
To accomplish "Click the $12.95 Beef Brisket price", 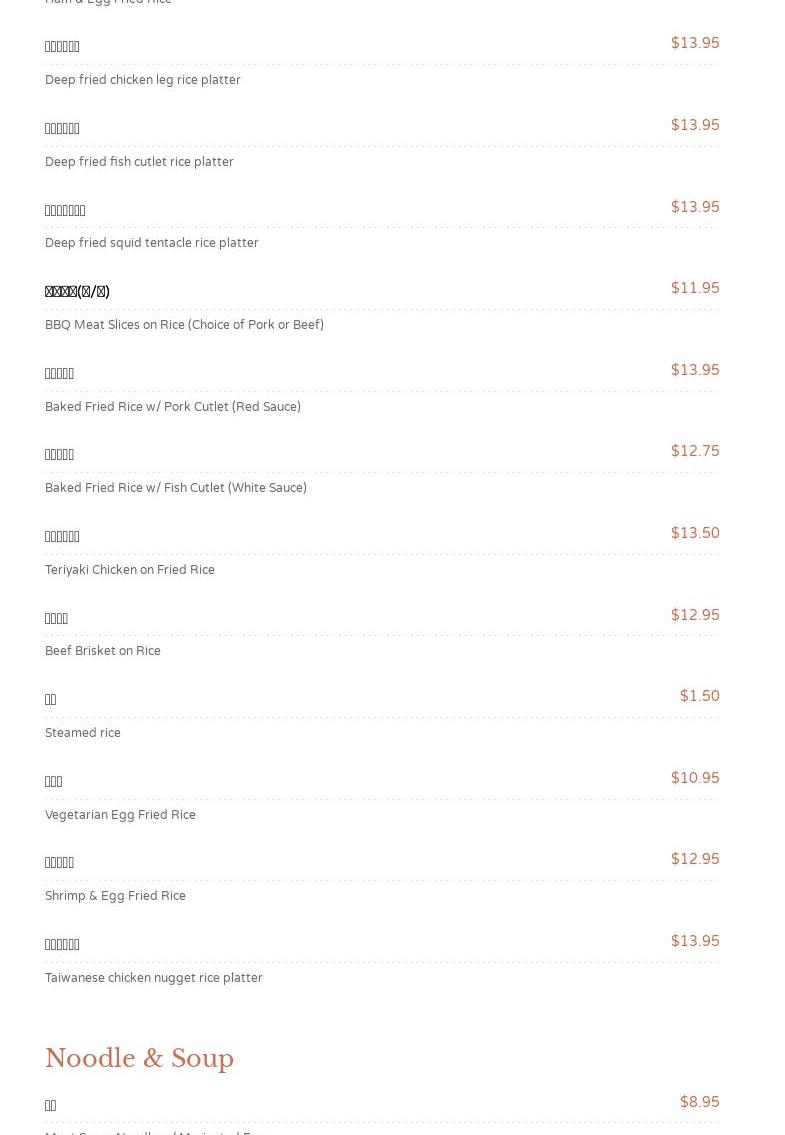I will (694, 615).
